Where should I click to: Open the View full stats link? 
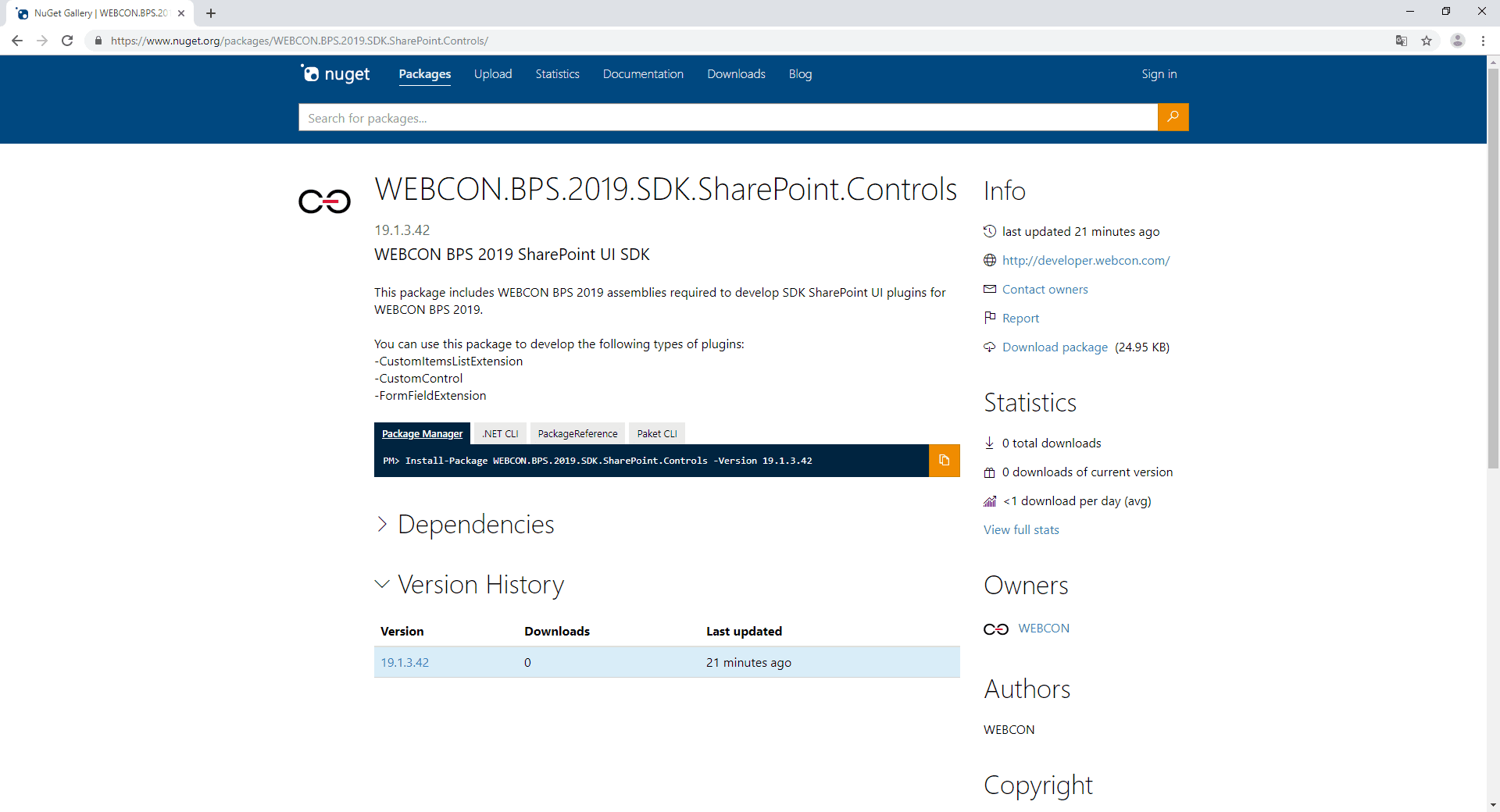click(1021, 530)
